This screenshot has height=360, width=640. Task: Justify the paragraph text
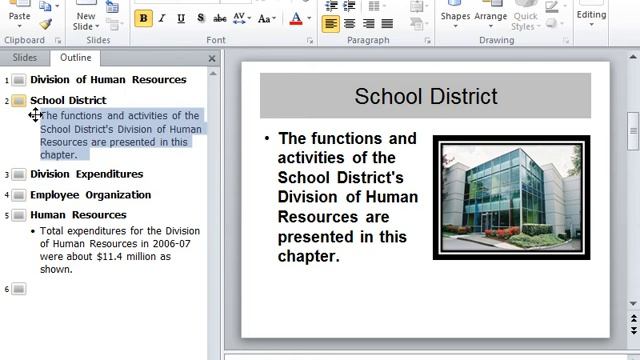387,24
